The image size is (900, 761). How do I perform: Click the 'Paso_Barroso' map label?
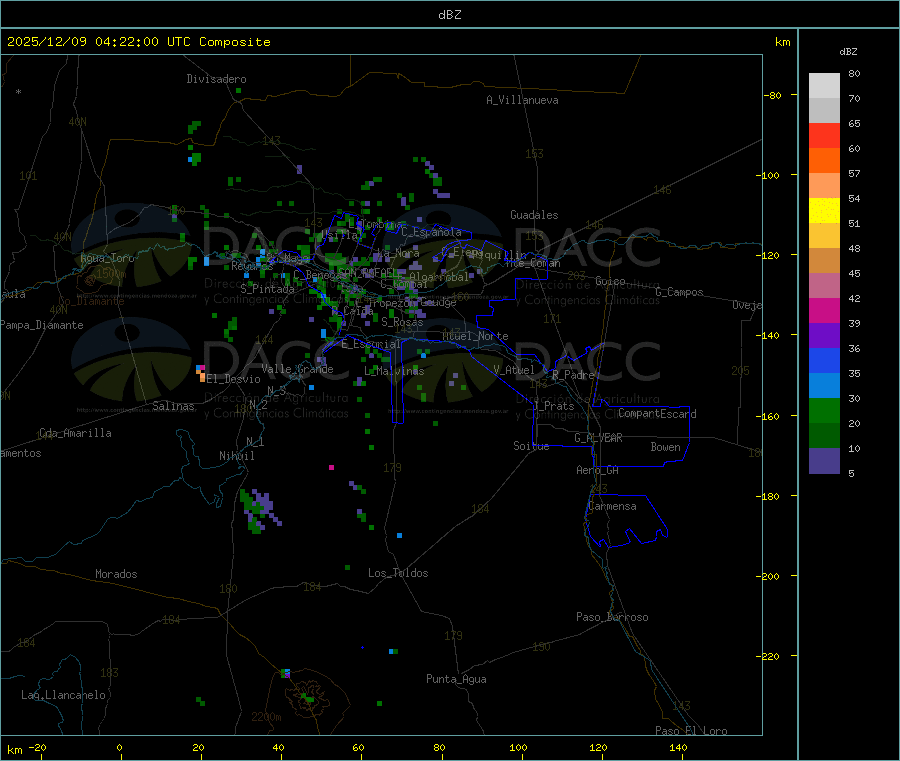[x=612, y=617]
